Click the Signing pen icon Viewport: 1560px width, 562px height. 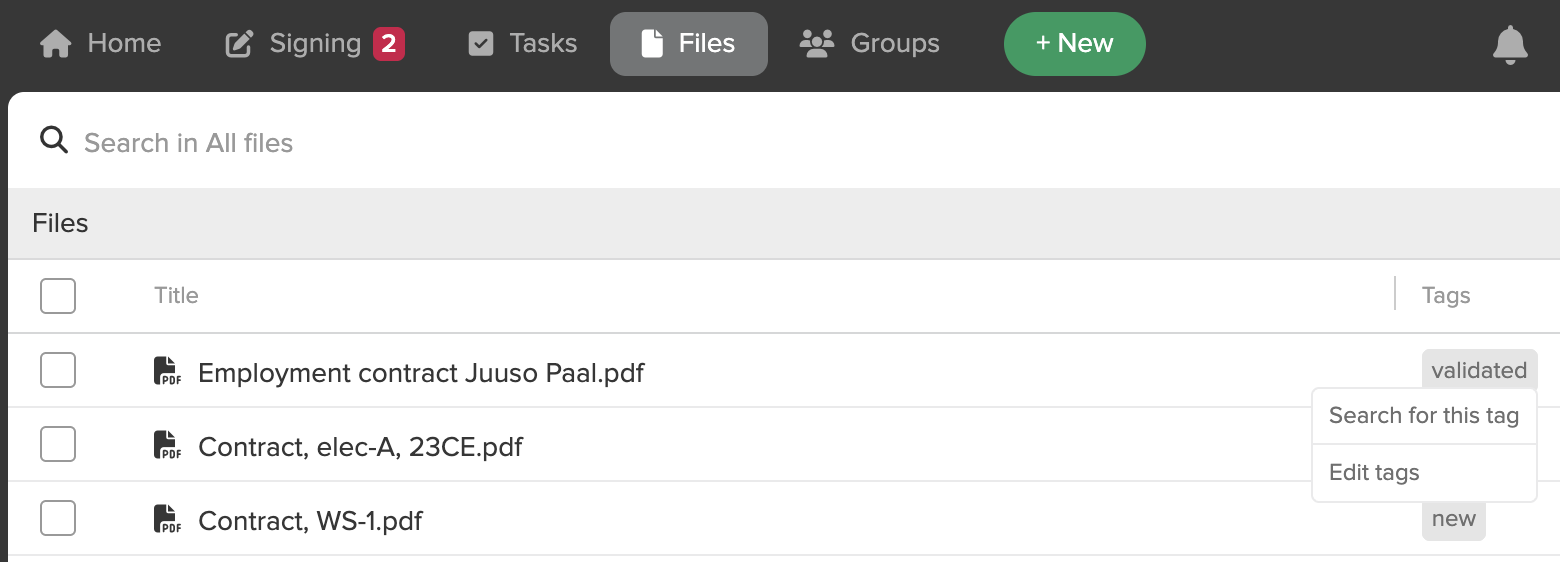[239, 44]
